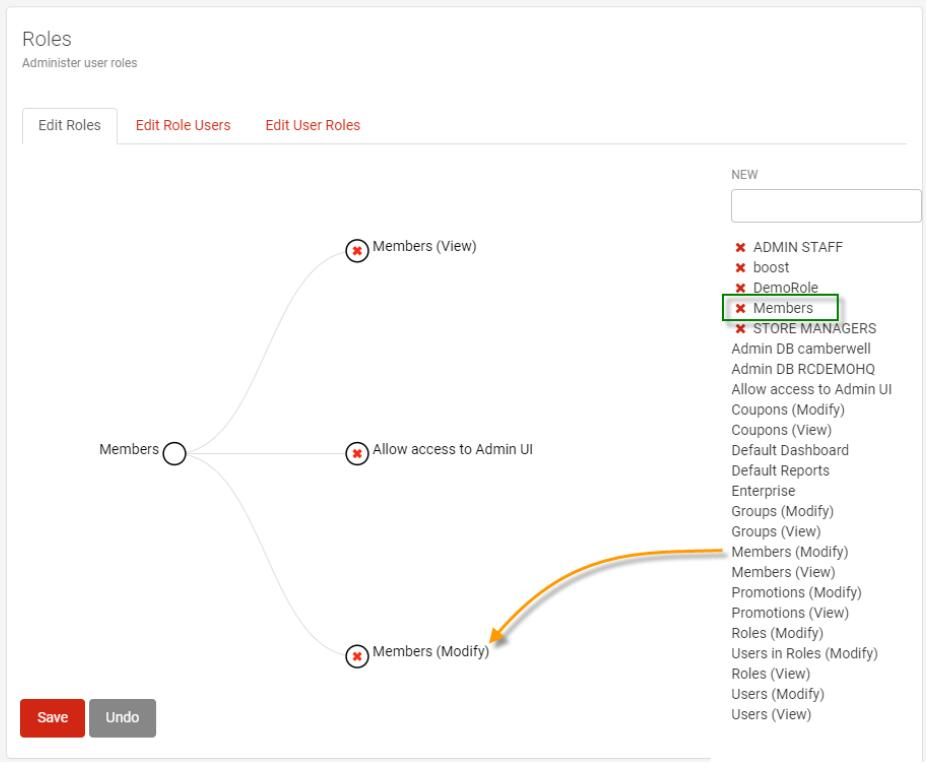Screen dimensions: 927x765
Task: Choose Members (View) in permission list
Action: point(783,572)
